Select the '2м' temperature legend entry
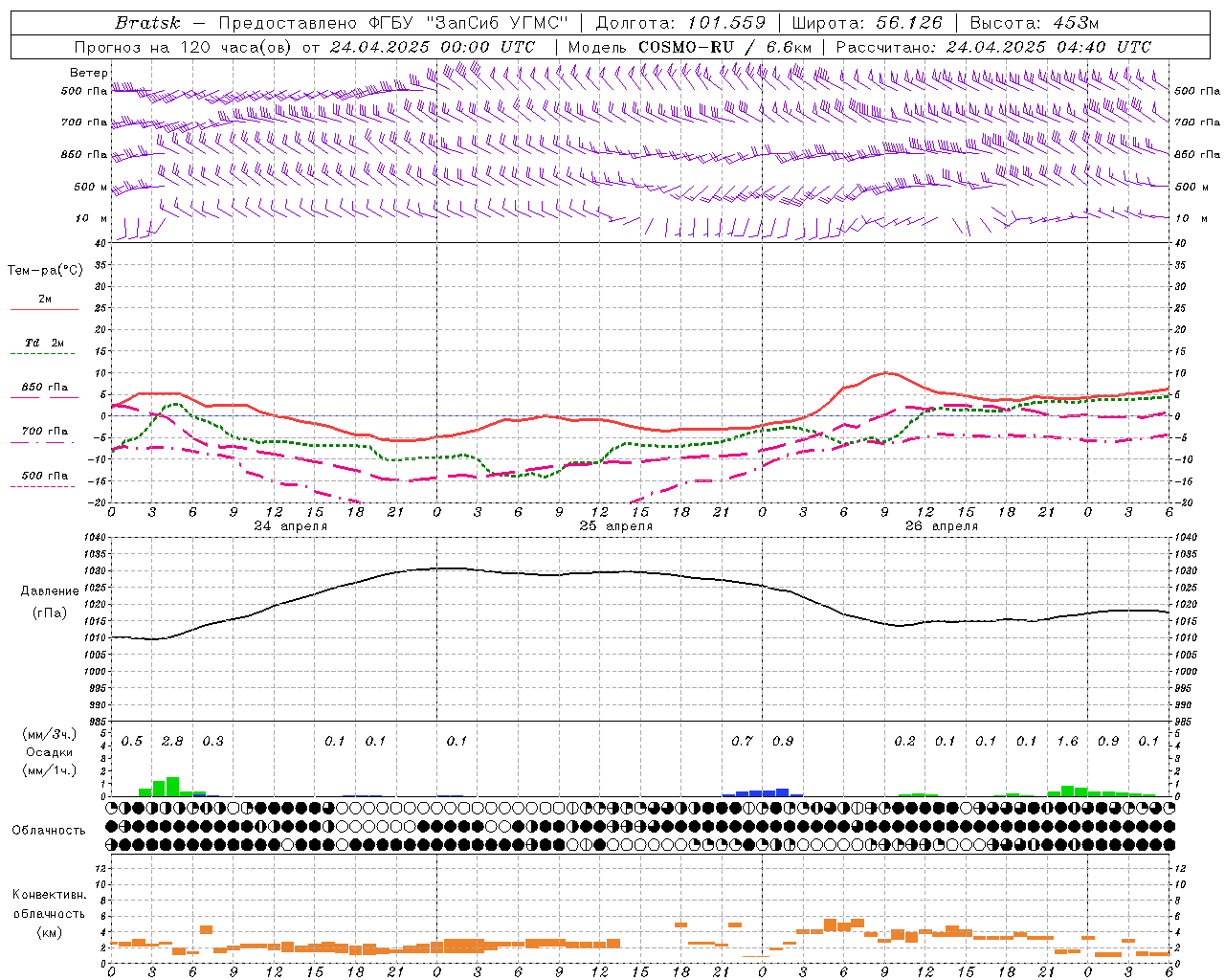Viewport: 1225px width, 980px height. coord(45,300)
